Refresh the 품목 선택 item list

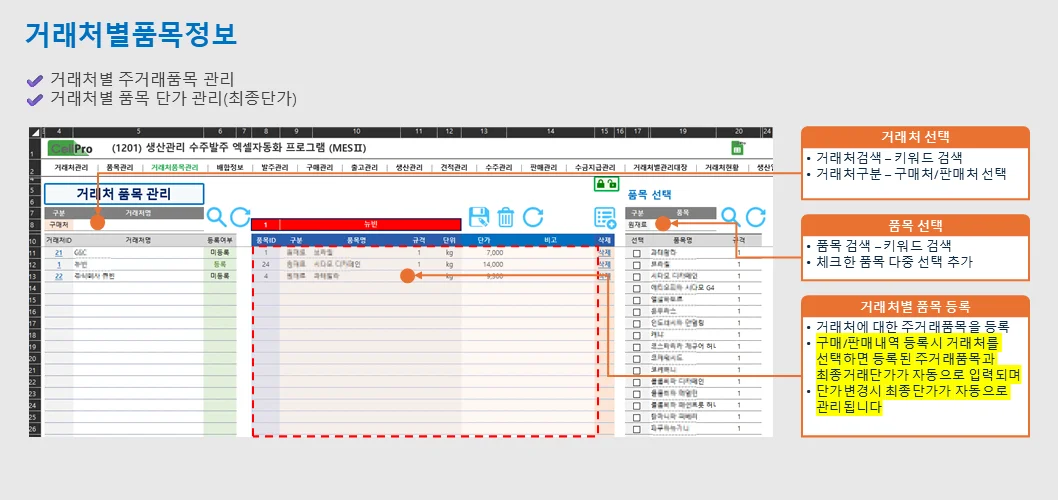pos(756,217)
